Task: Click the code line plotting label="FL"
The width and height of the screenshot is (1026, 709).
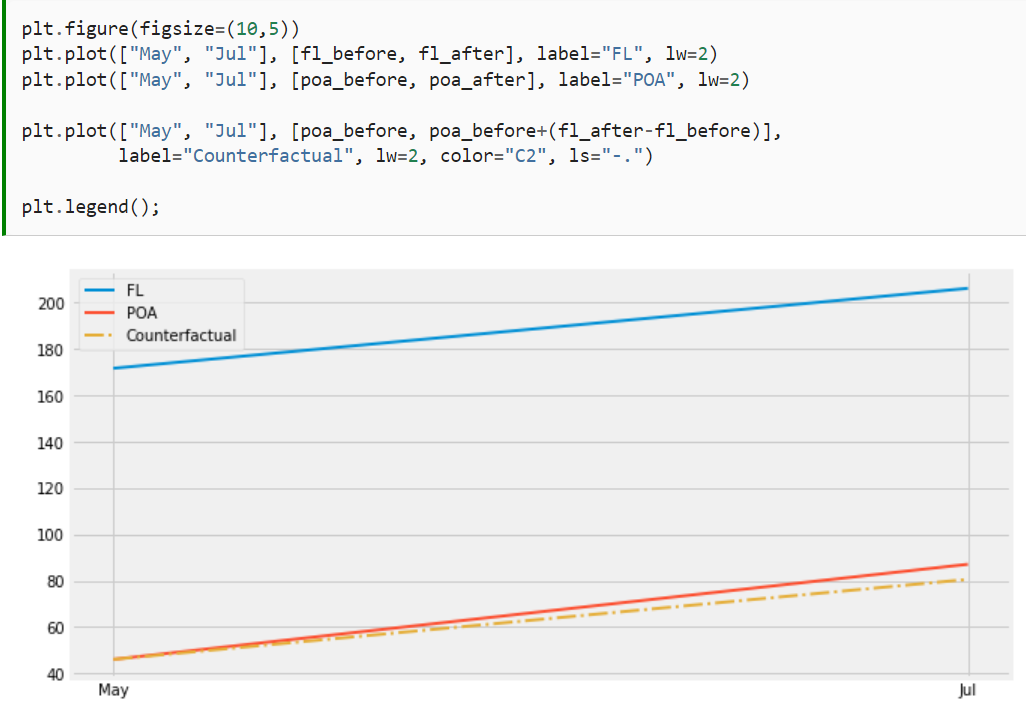Action: tap(370, 54)
